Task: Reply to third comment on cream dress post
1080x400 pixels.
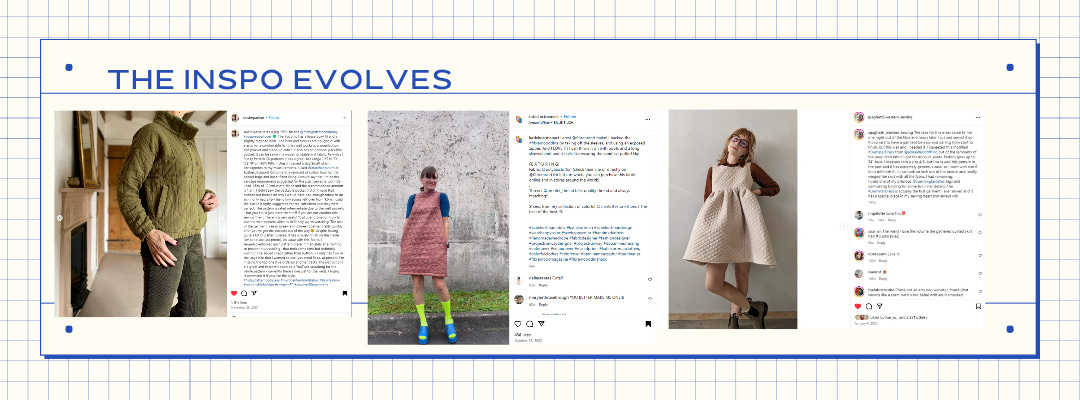Action: (883, 261)
